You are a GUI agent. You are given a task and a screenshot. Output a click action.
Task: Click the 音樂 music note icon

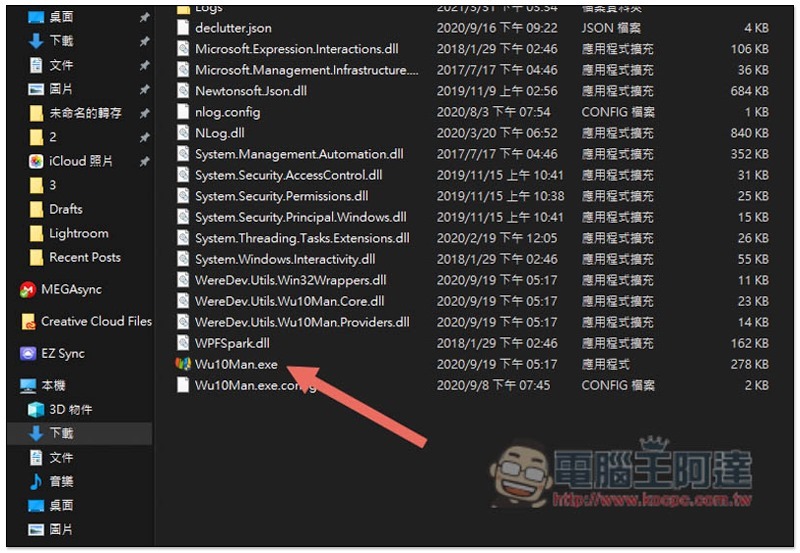point(36,481)
